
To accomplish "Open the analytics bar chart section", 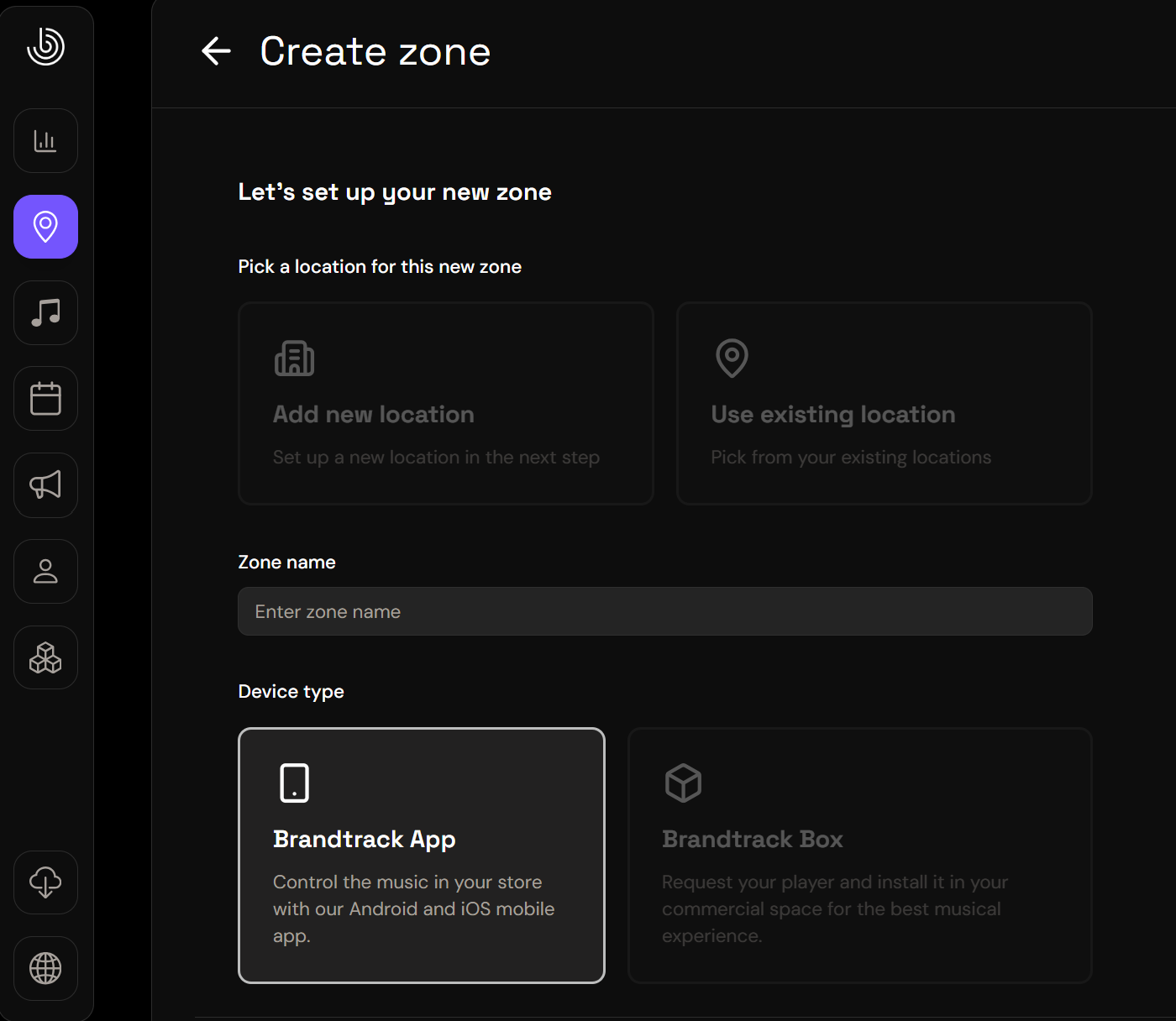I will pyautogui.click(x=45, y=140).
